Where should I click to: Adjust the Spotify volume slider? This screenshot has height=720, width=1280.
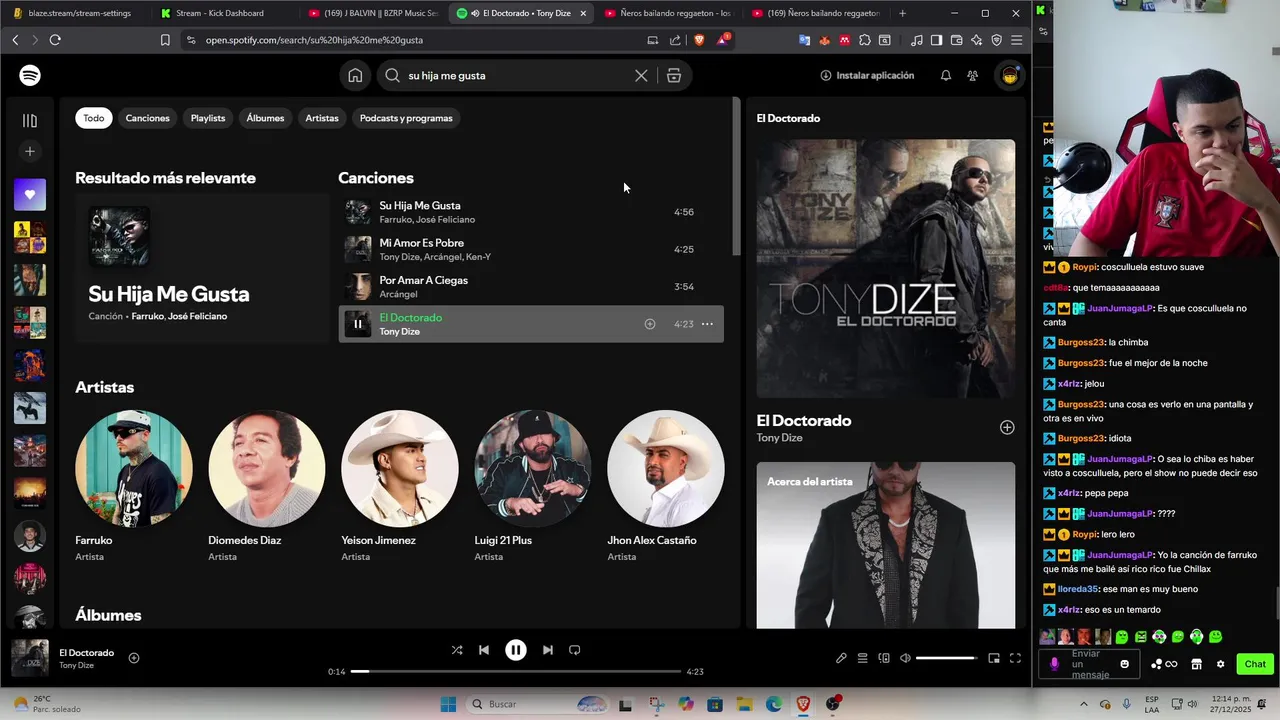point(946,658)
